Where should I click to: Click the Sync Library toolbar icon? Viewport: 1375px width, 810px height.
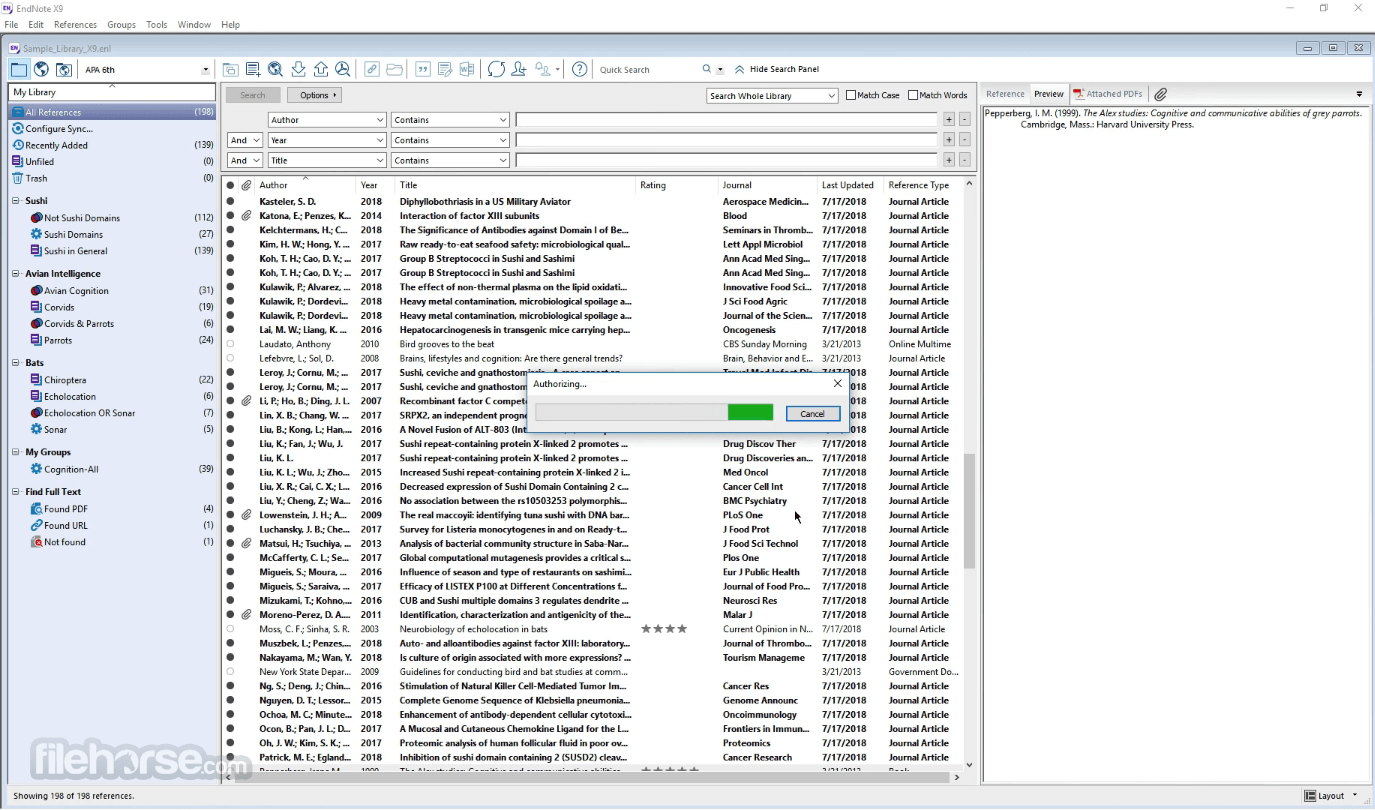(496, 69)
